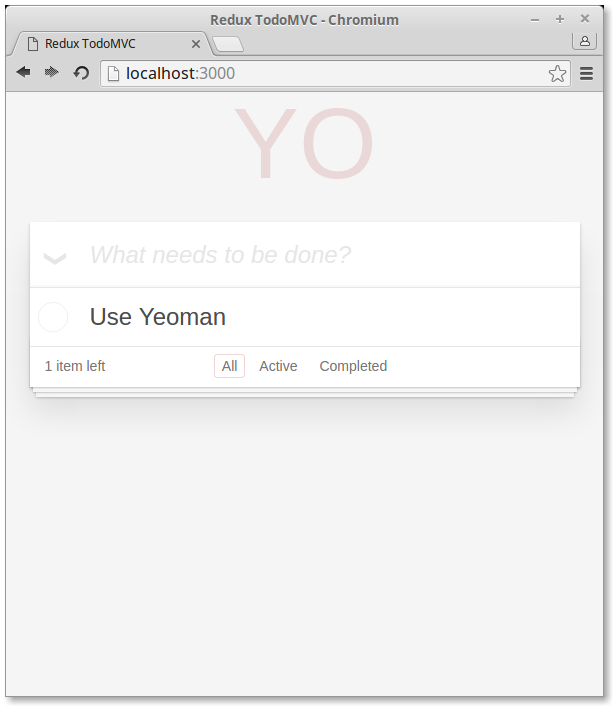The height and width of the screenshot is (706, 613).
Task: Bookmark this page with the star icon
Action: [557, 73]
